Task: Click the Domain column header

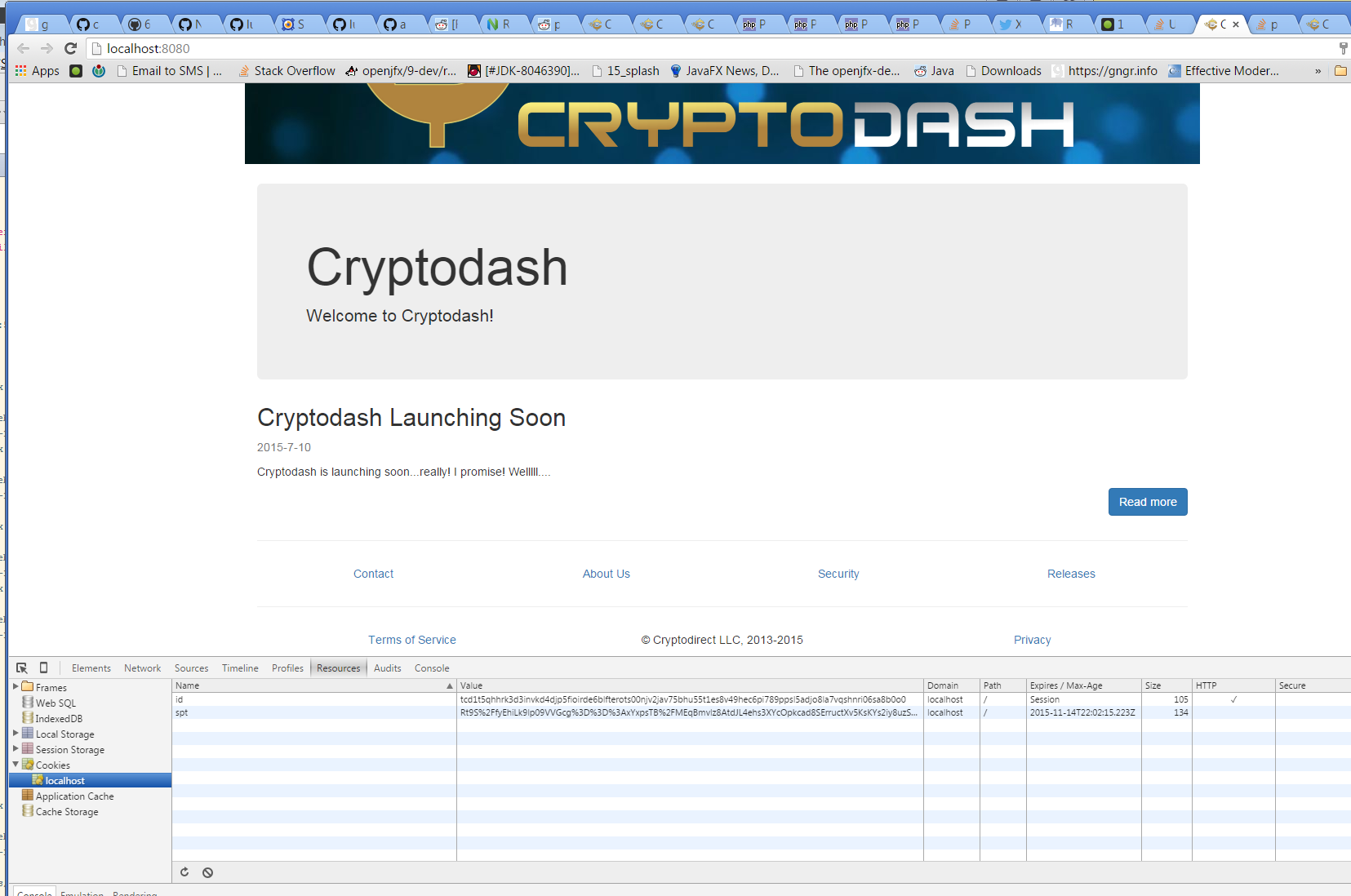Action: (952, 685)
